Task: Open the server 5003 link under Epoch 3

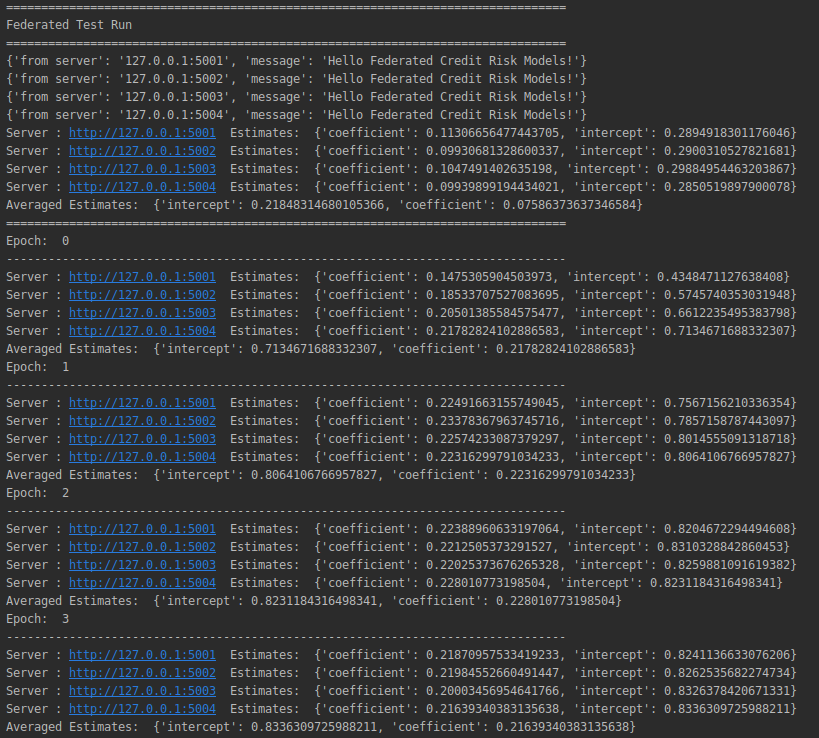Action: (x=142, y=690)
